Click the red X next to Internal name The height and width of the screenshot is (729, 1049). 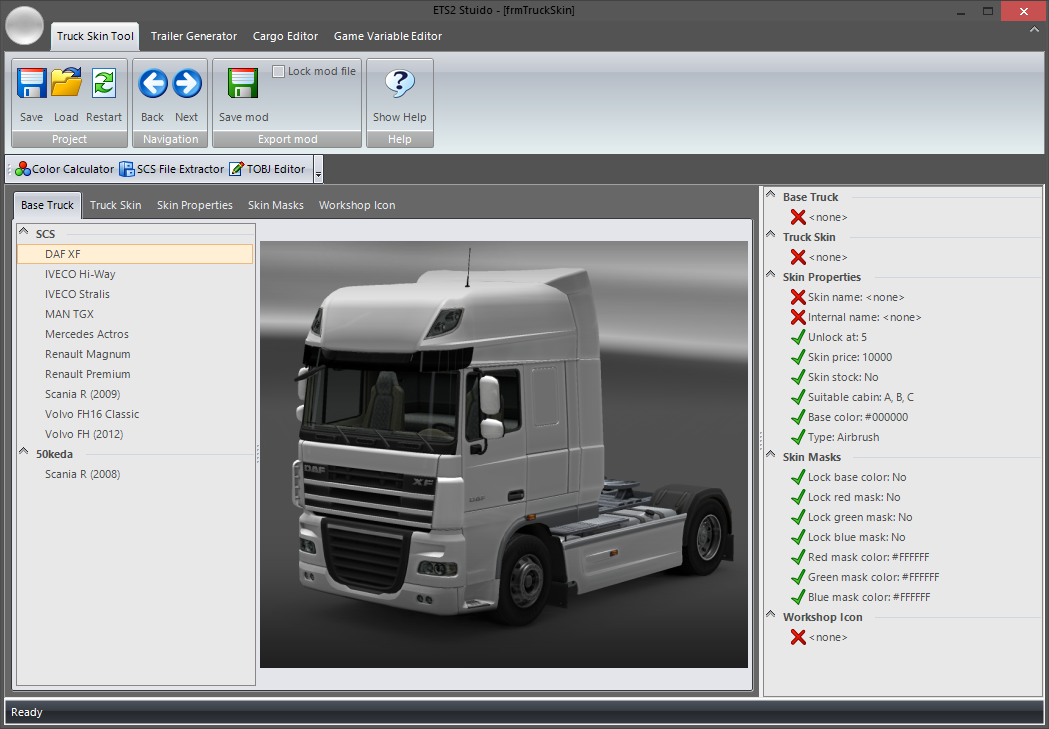pos(797,317)
